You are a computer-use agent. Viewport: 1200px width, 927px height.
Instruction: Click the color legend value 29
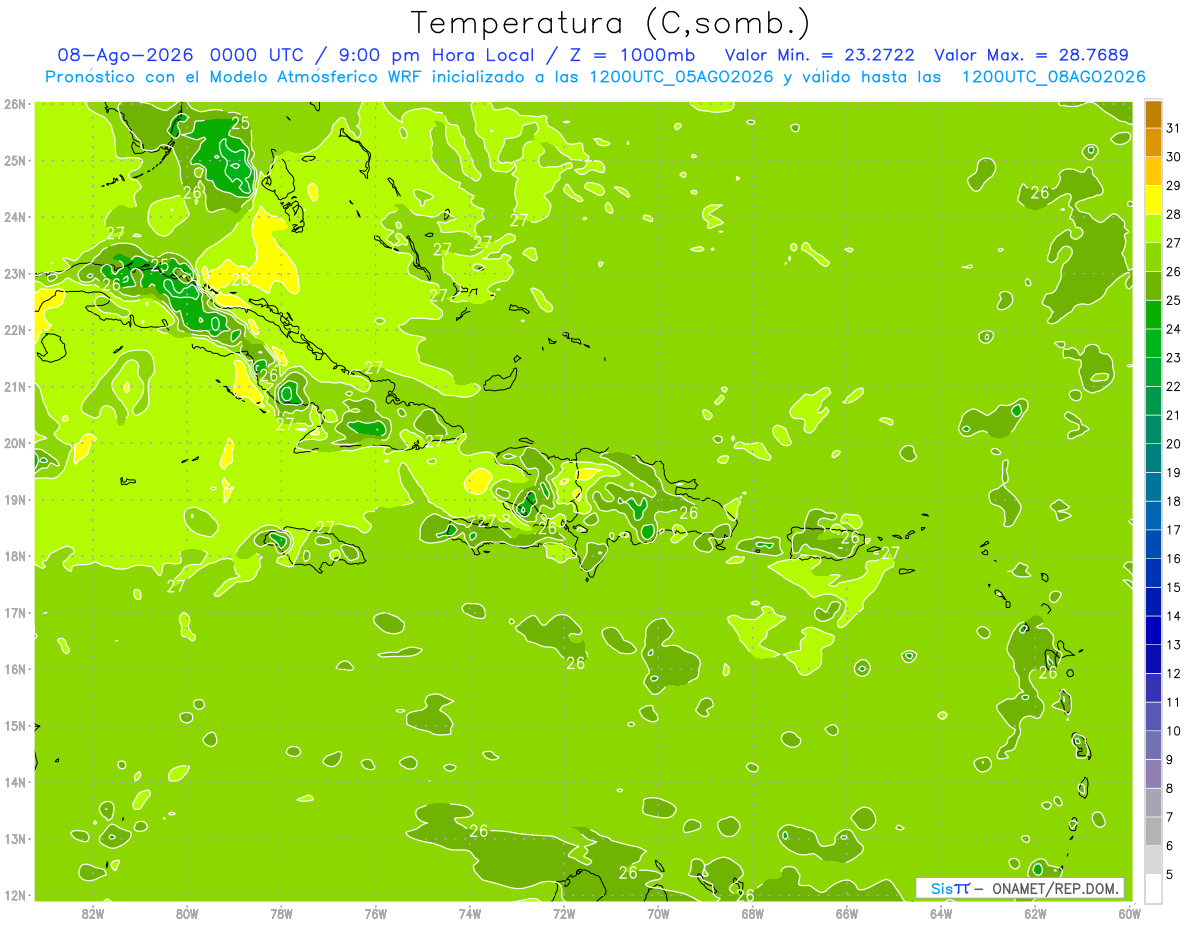coord(1173,186)
